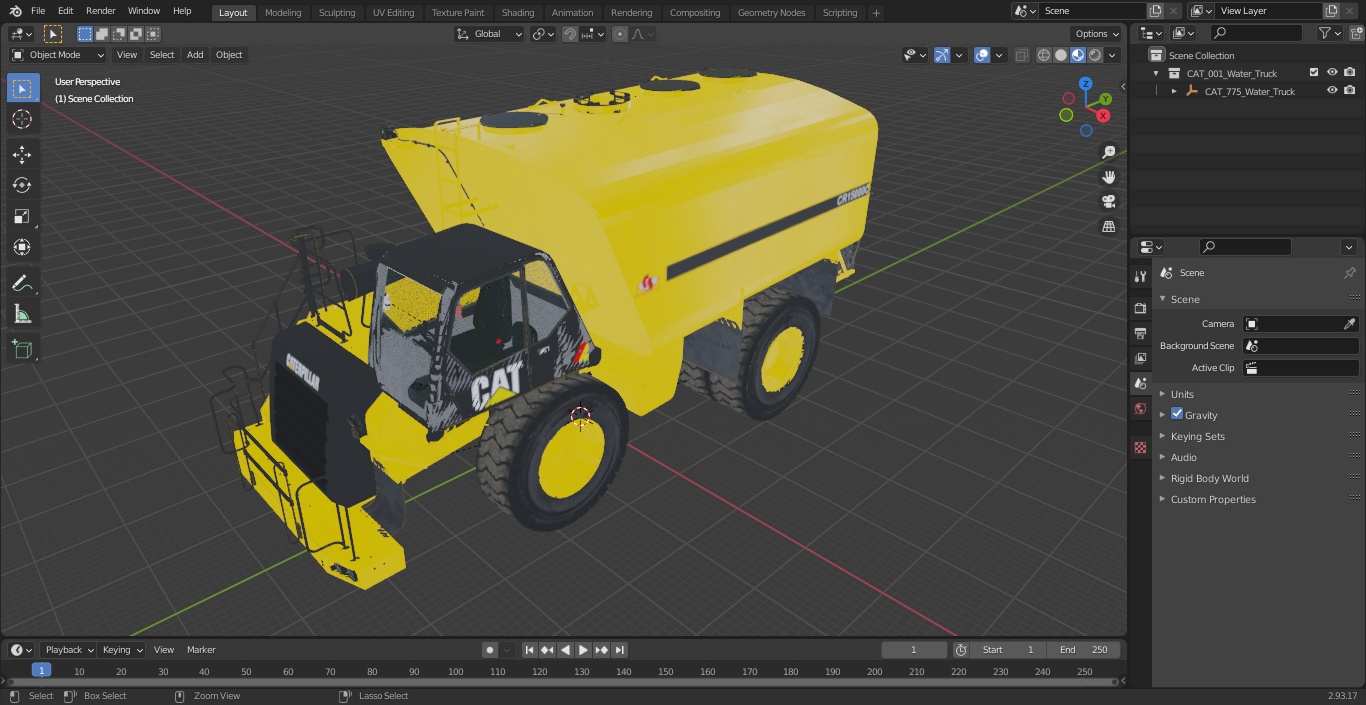Pin the Scene properties panel
This screenshot has height=705, width=1366.
point(1349,273)
